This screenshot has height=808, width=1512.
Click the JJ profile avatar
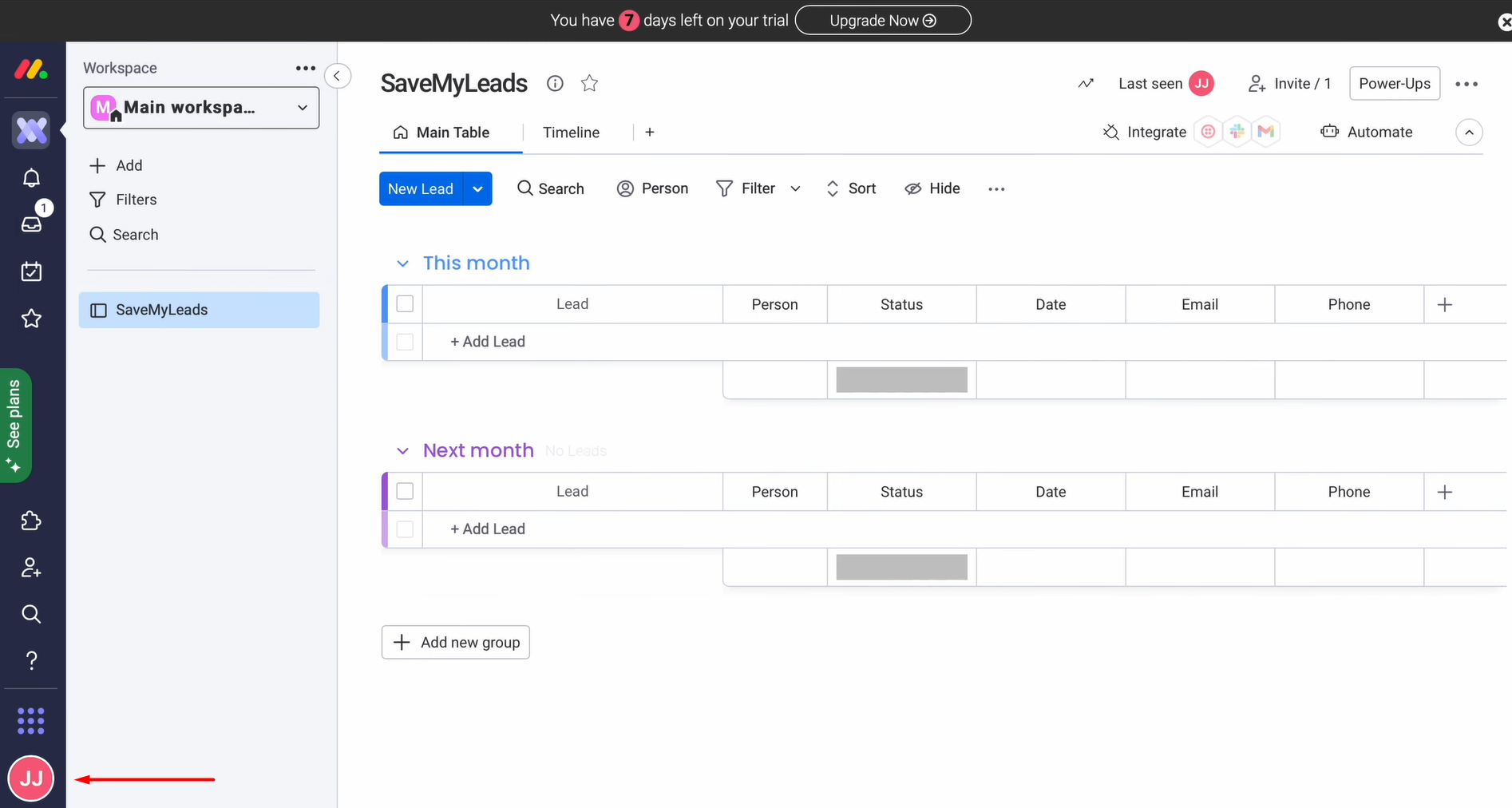pyautogui.click(x=30, y=778)
